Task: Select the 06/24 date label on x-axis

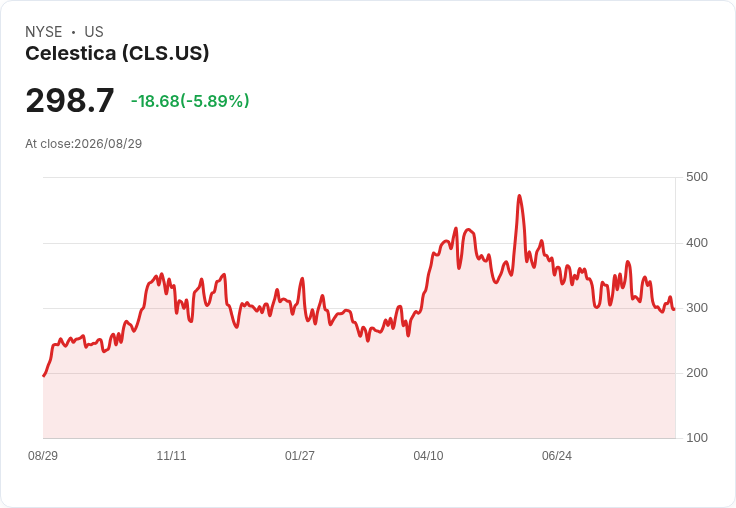Action: (557, 455)
